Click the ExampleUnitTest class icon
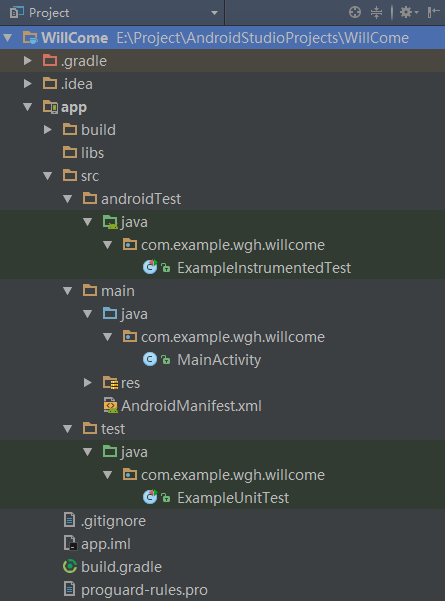Image resolution: width=445 pixels, height=601 pixels. 150,497
